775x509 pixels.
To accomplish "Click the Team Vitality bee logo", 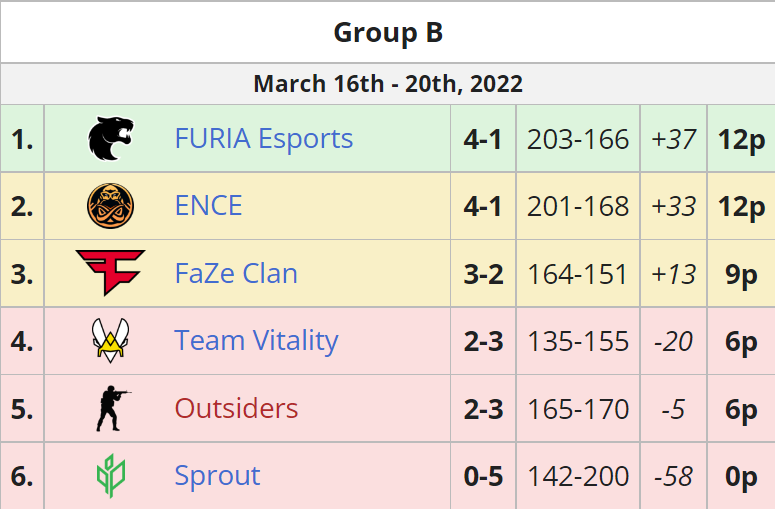I will point(110,341).
